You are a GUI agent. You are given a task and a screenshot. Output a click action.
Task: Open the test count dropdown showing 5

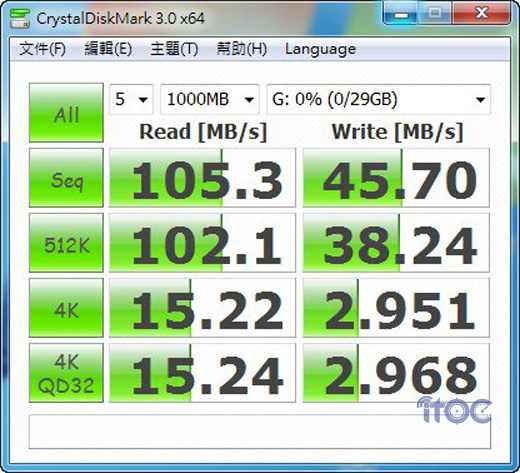131,99
